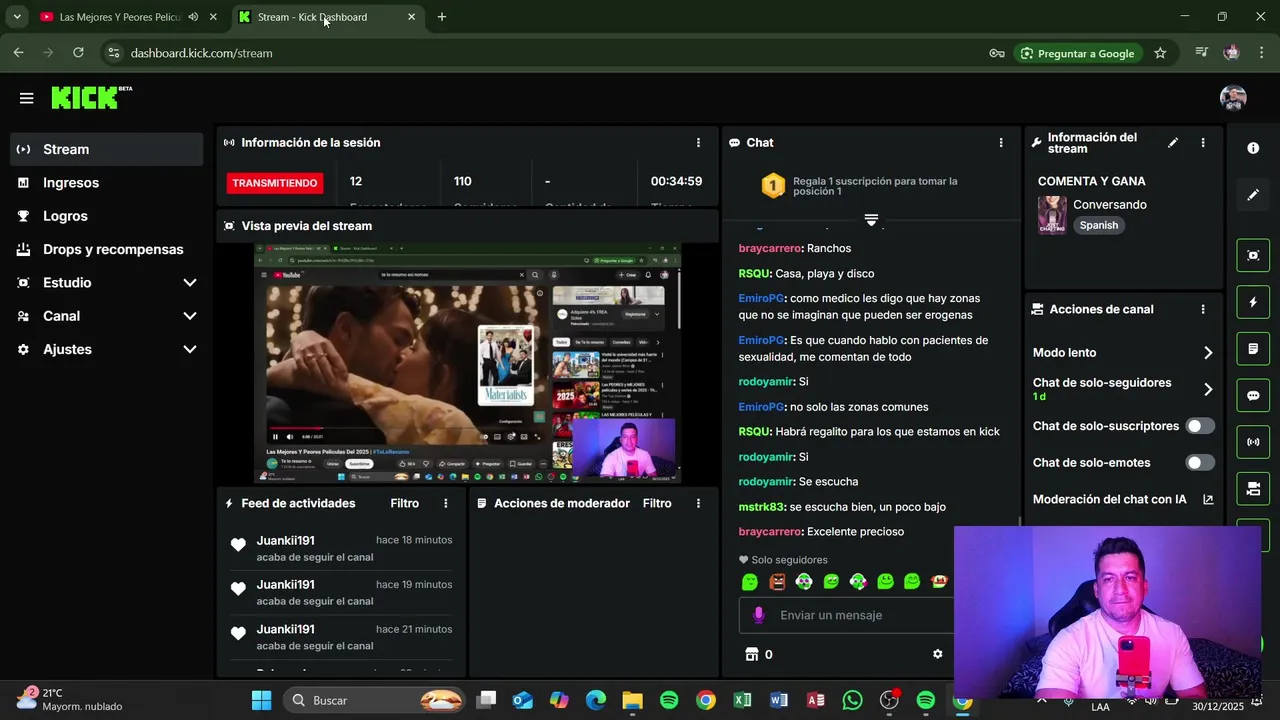Bookmark this page with the star

[1160, 53]
